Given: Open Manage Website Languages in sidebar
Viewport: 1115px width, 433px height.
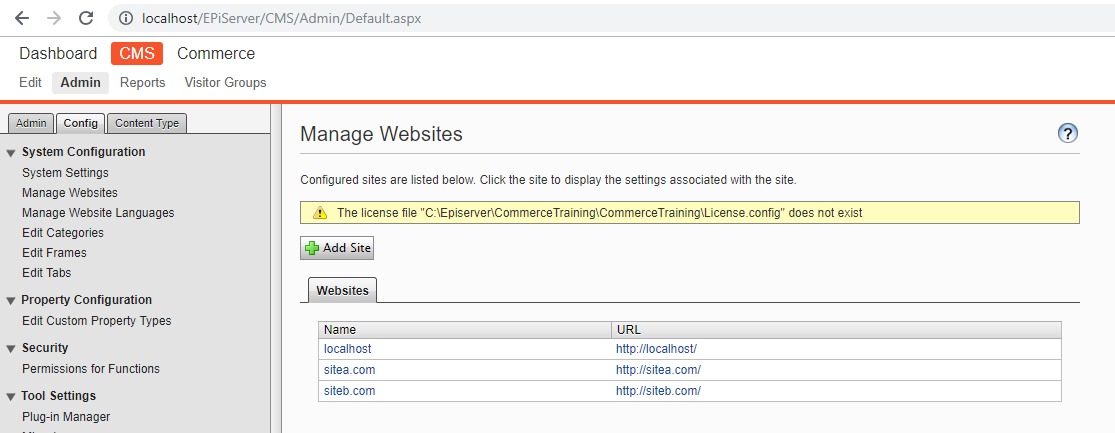Looking at the screenshot, I should (98, 213).
